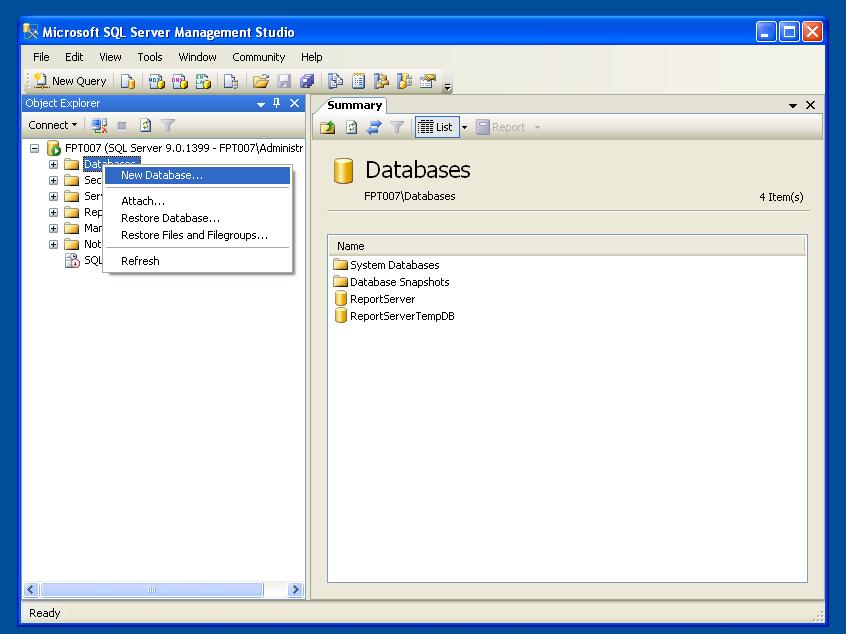Toggle Auto Hide pin on Object Explorer
The width and height of the screenshot is (846, 634).
[x=277, y=103]
